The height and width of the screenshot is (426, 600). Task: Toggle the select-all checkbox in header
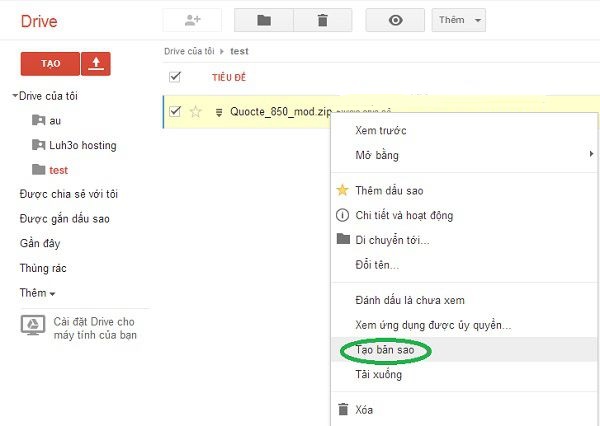175,77
